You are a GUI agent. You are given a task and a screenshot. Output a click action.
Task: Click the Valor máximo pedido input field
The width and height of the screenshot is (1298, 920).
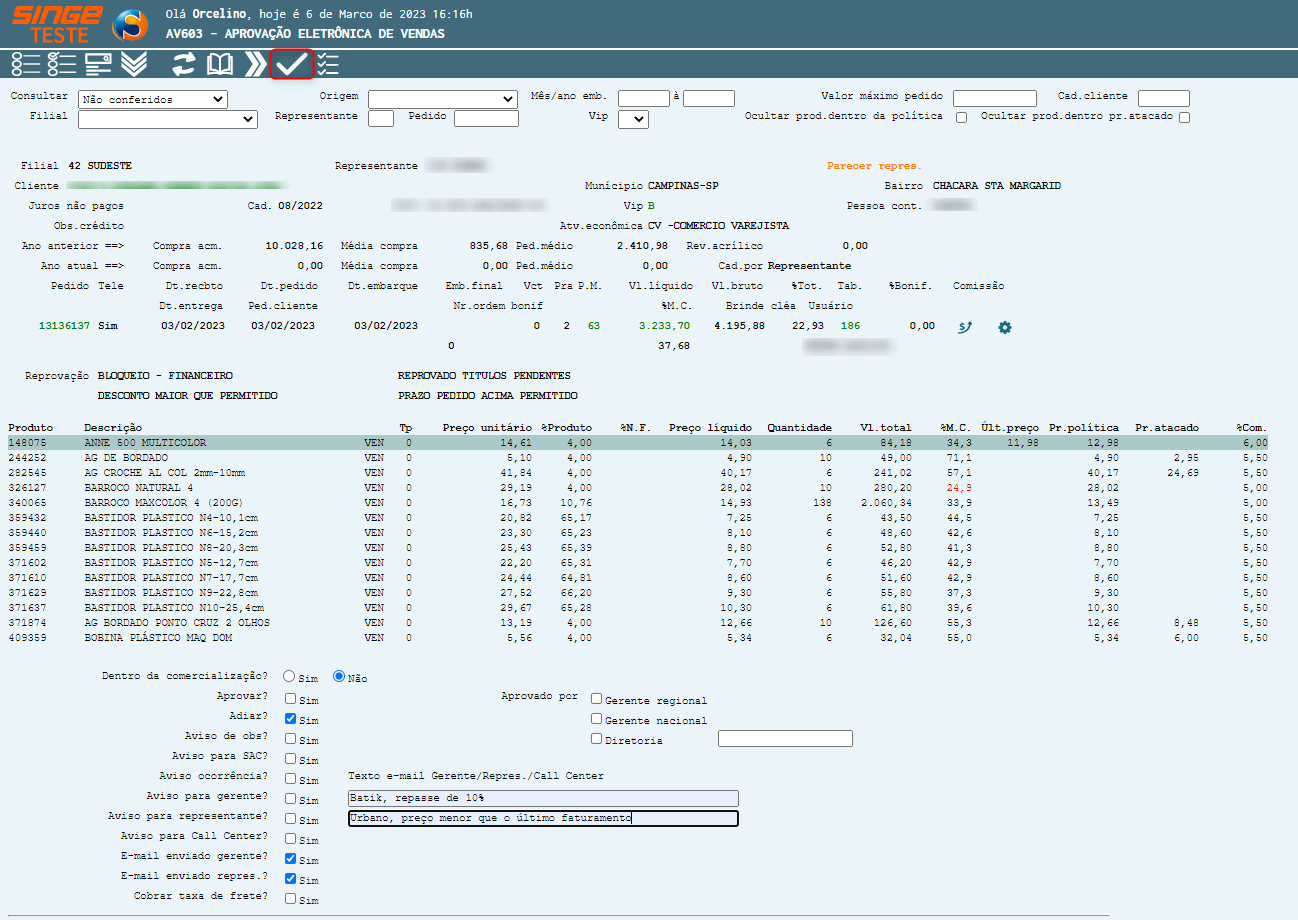(x=994, y=98)
